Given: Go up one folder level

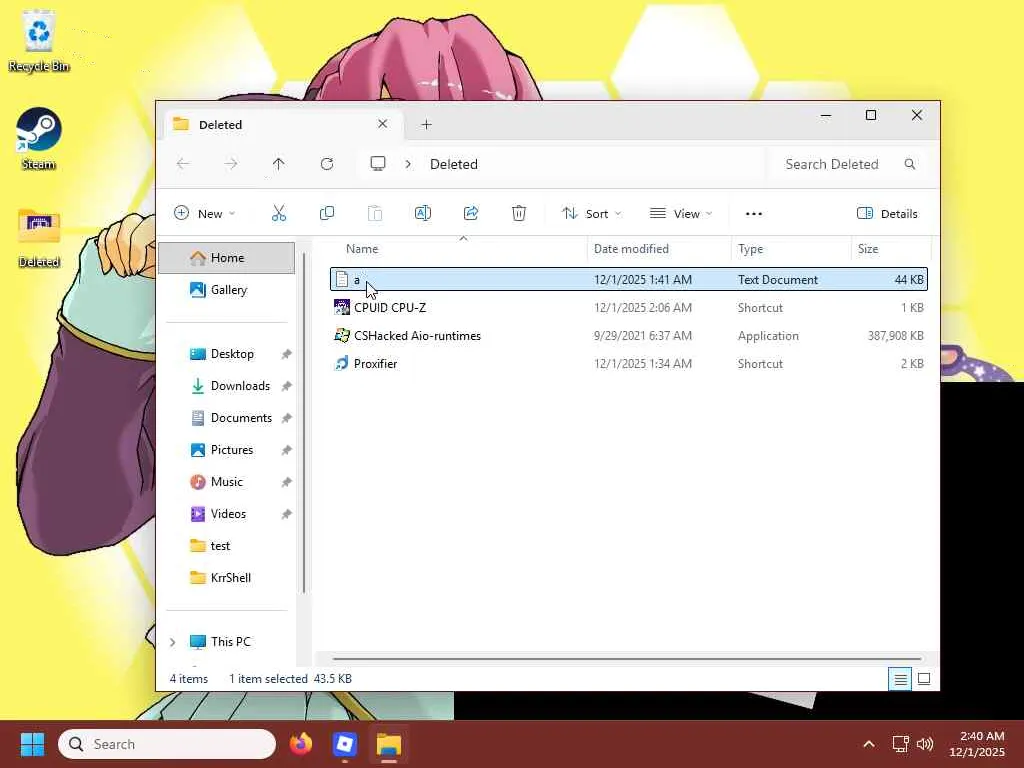Looking at the screenshot, I should click(279, 164).
